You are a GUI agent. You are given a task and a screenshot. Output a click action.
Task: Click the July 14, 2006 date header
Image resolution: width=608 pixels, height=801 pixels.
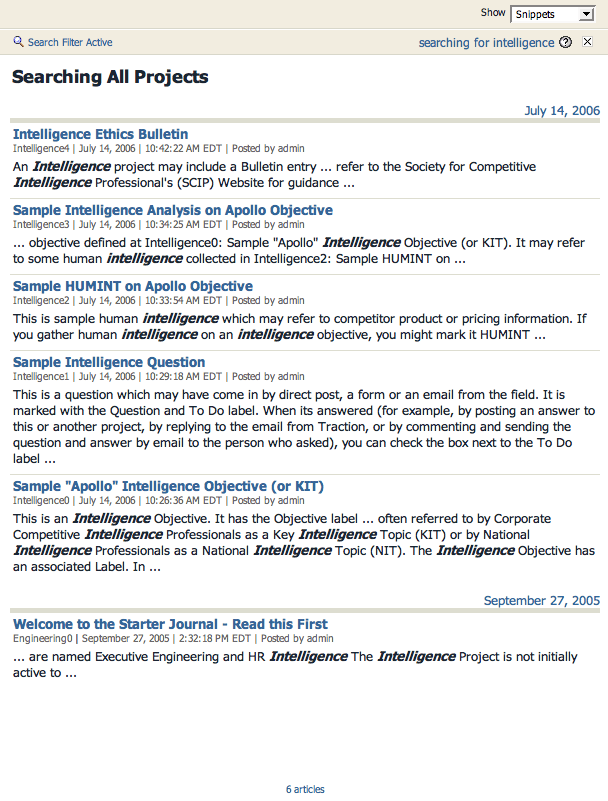coord(562,111)
